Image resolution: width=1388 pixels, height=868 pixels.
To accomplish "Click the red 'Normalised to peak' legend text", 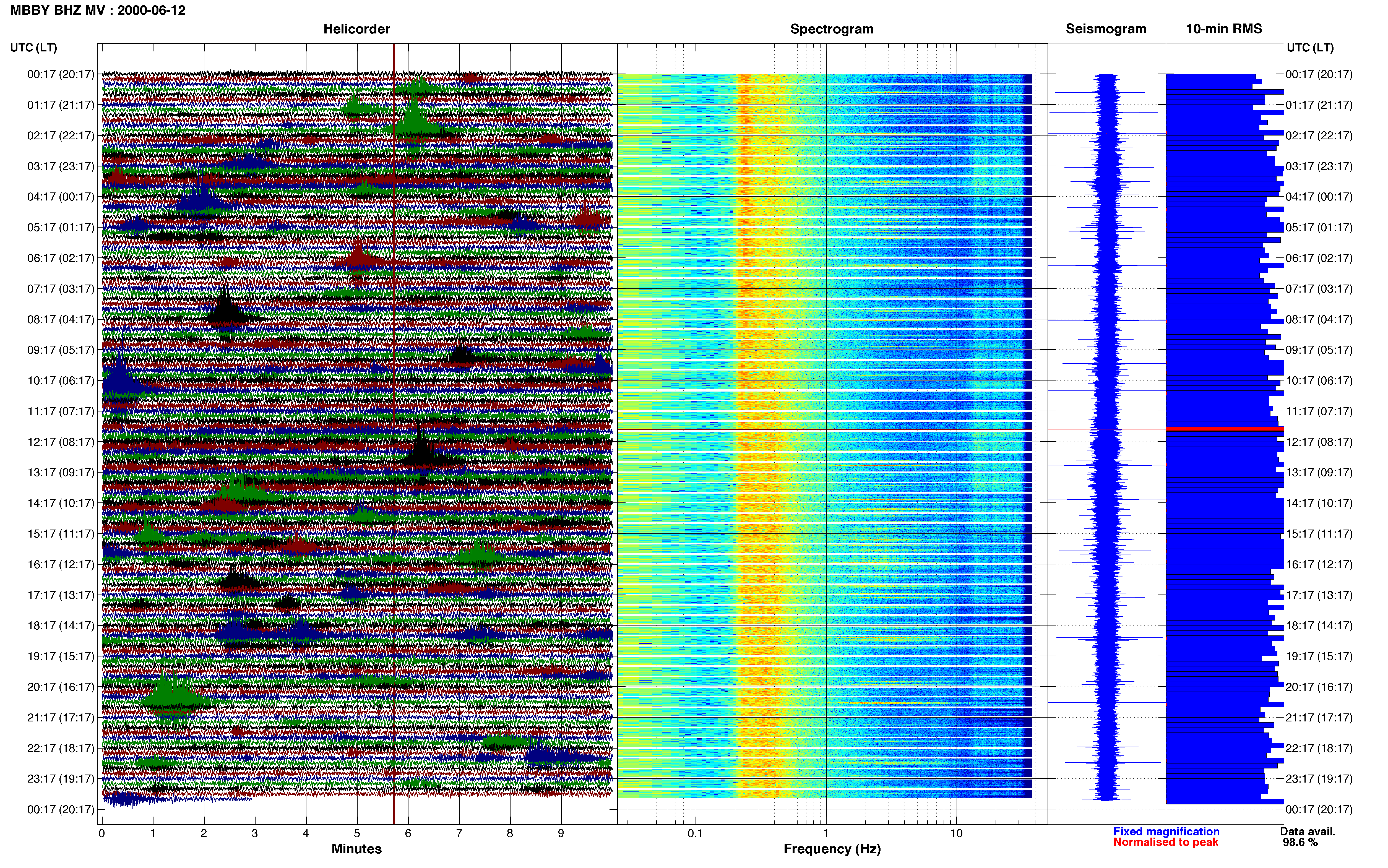I will tap(1166, 842).
